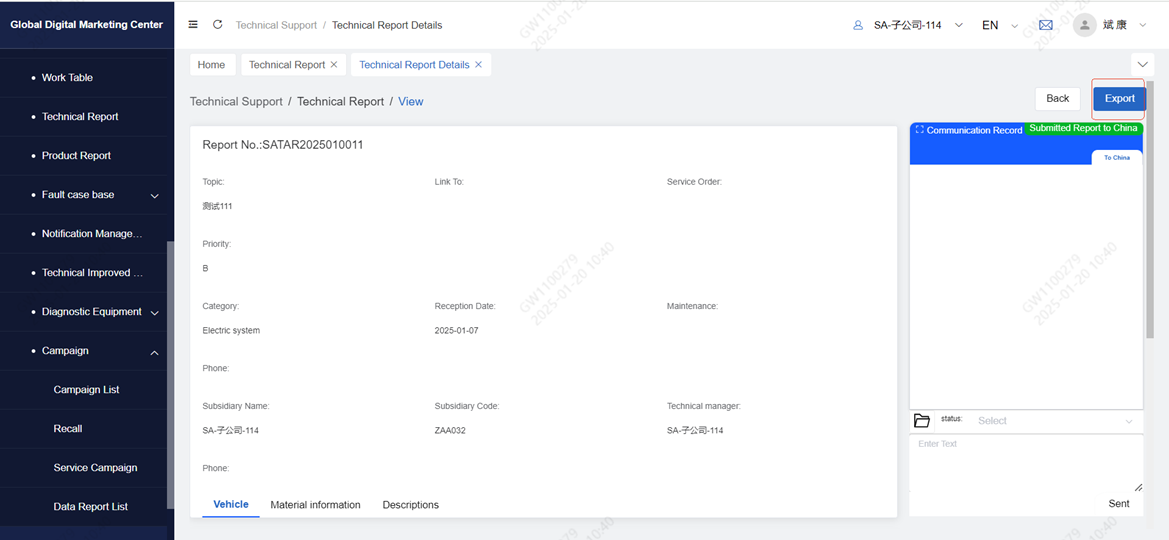The width and height of the screenshot is (1169, 540).
Task: Click the folder attachment icon
Action: (922, 421)
